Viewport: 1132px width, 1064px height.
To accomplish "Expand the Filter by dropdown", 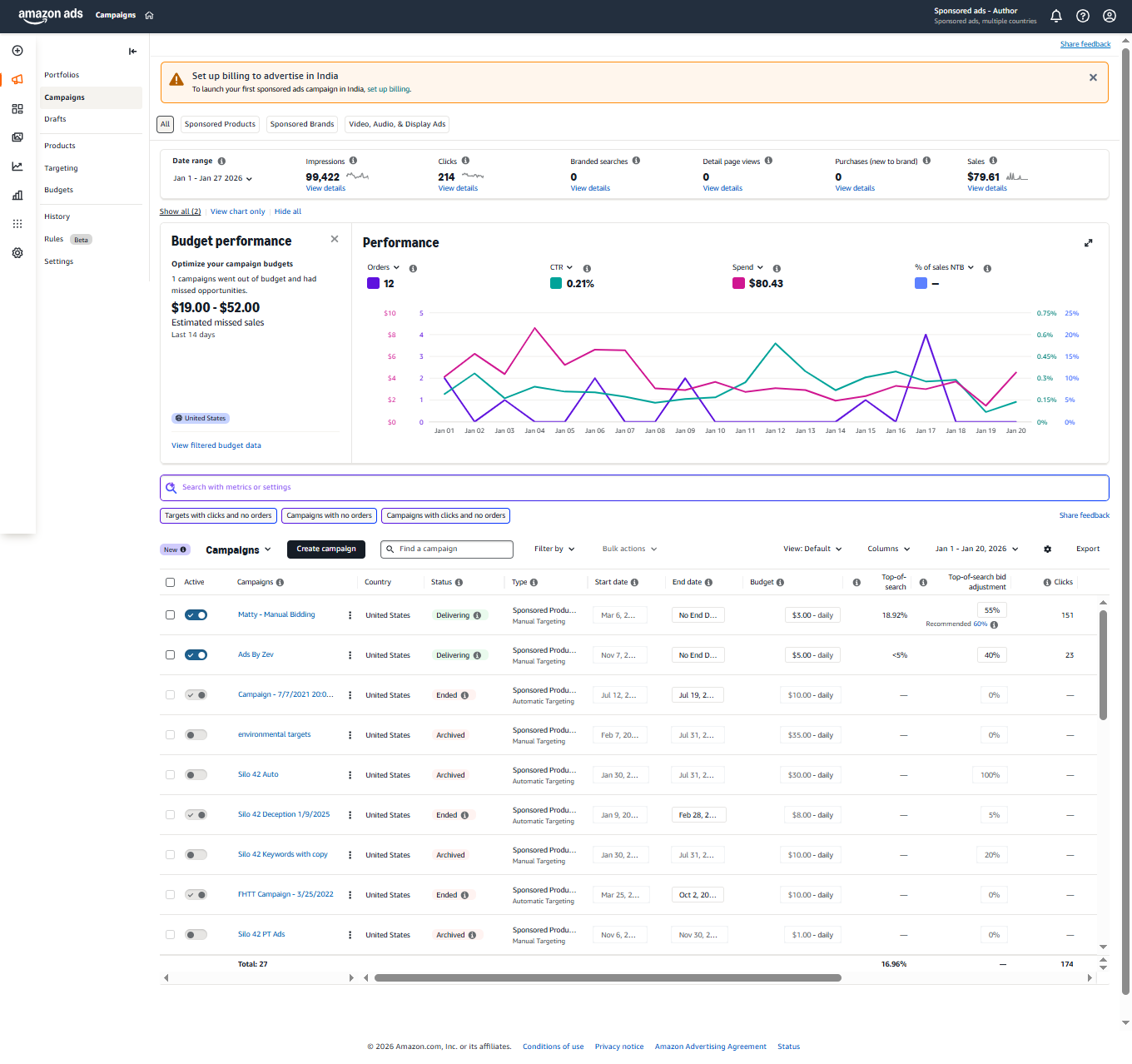I will (x=554, y=549).
